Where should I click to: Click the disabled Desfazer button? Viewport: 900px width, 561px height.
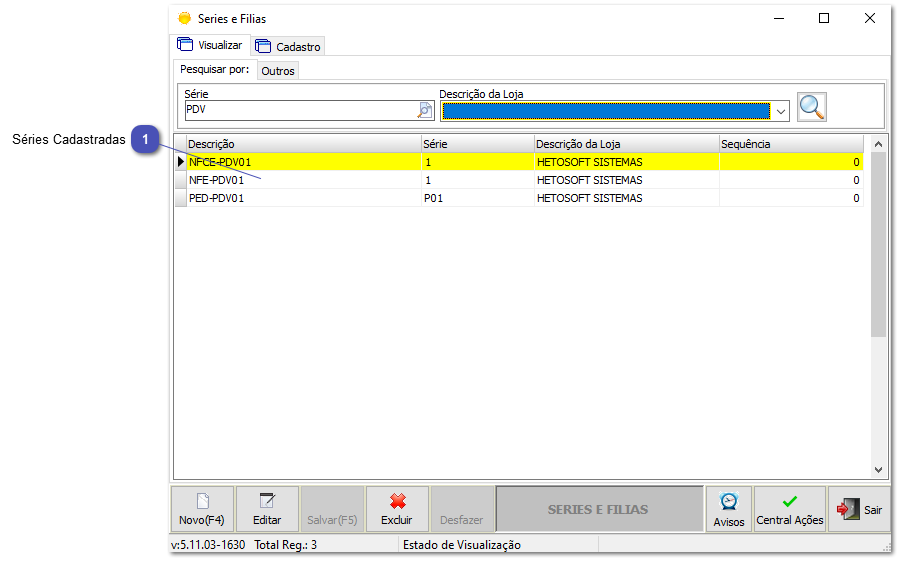[x=462, y=509]
